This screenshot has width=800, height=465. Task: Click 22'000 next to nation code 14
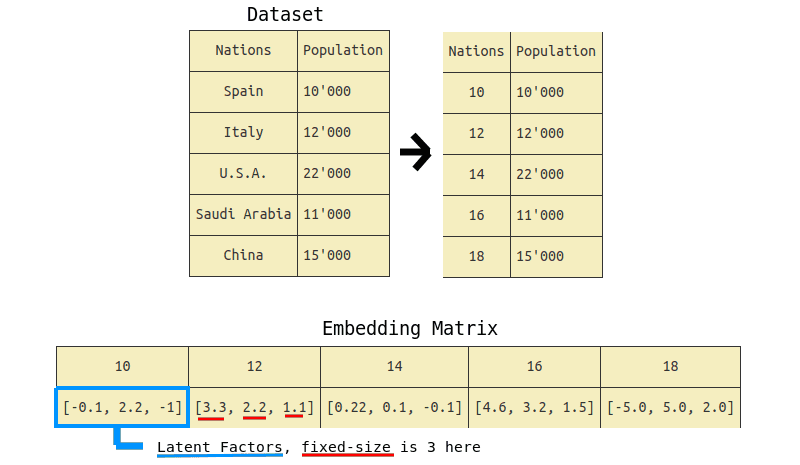point(556,175)
